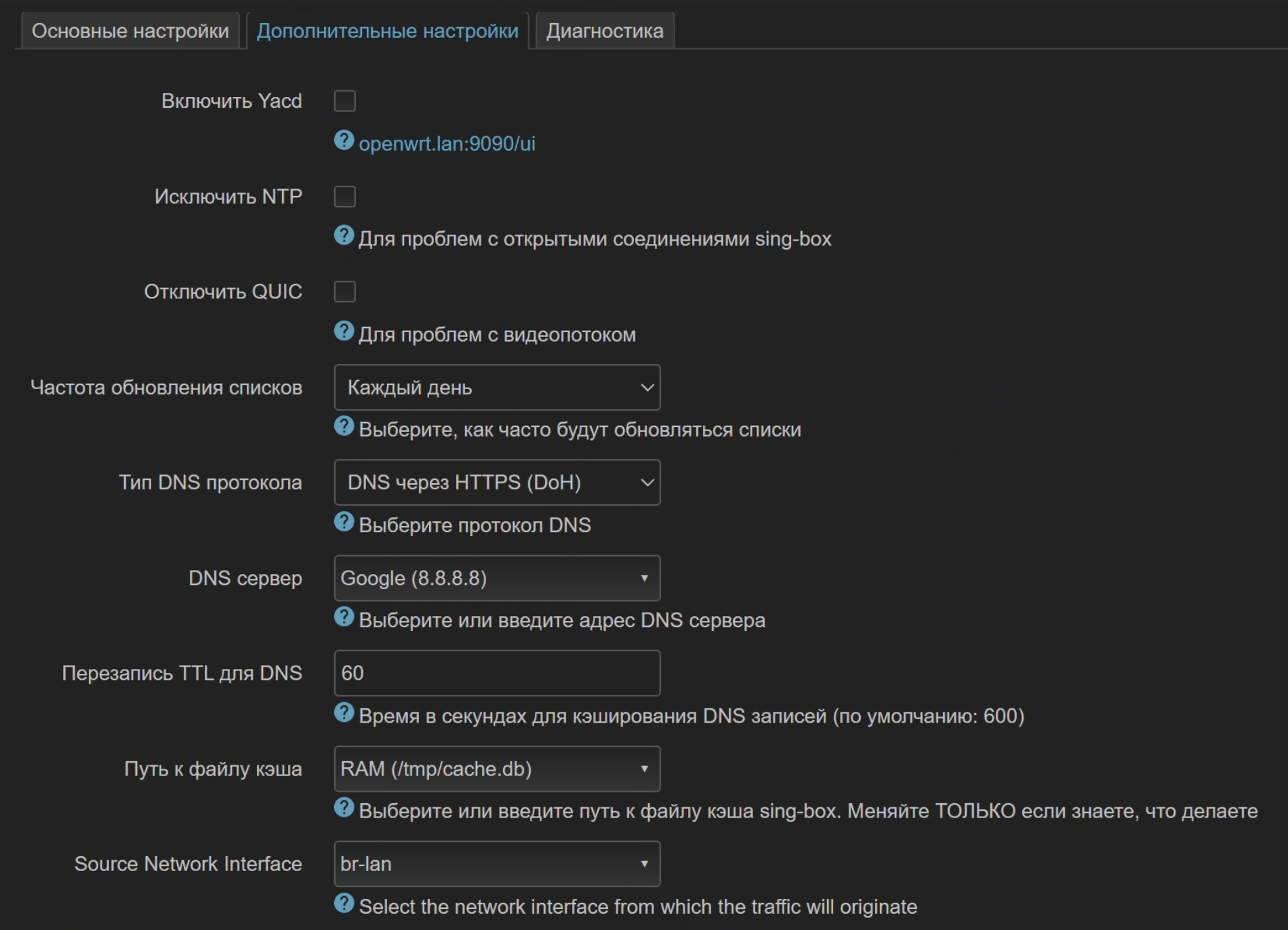Click help icon under Перезапись TTL field
The image size is (1288, 930).
pyautogui.click(x=344, y=712)
